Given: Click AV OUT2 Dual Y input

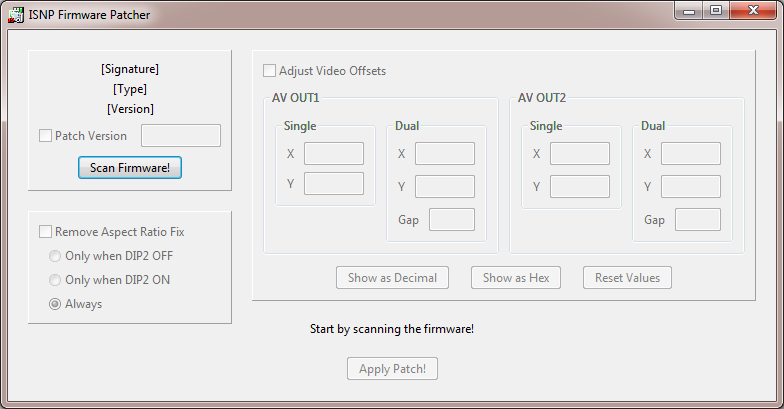Looking at the screenshot, I should point(690,186).
